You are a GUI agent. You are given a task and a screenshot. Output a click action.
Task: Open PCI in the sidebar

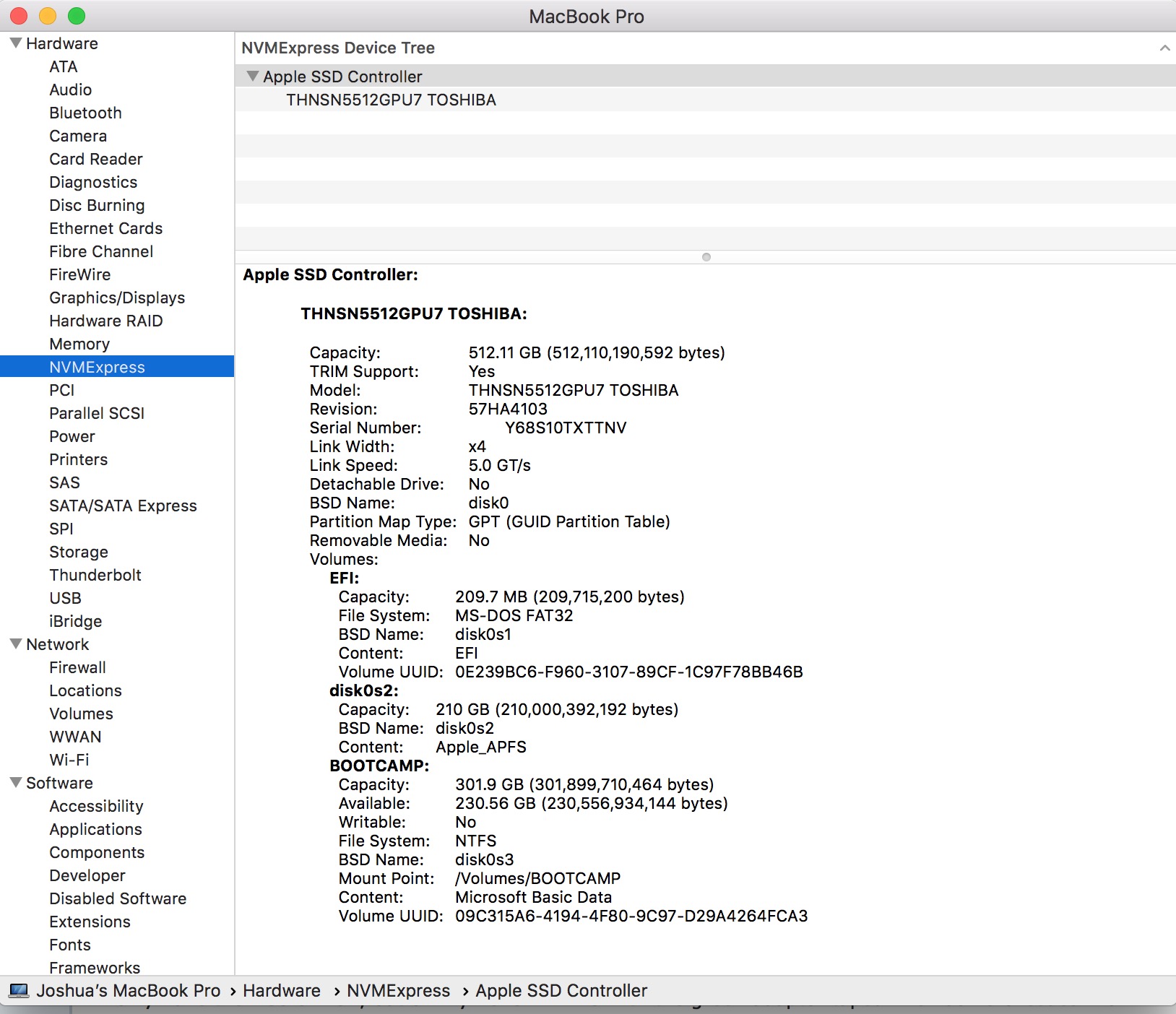[62, 390]
